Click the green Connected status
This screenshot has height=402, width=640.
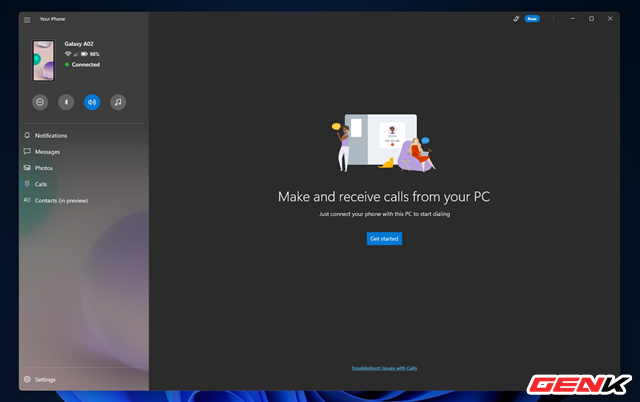click(x=82, y=64)
